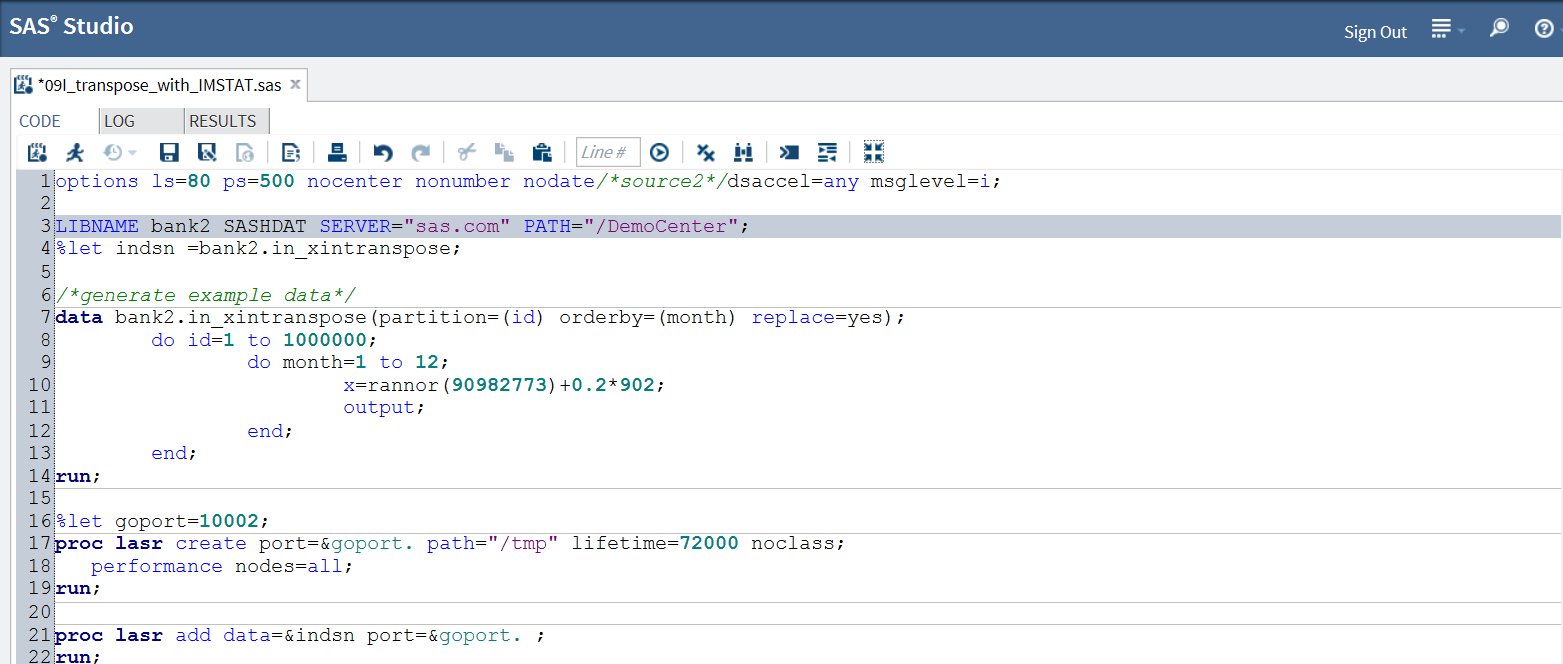Open Help question mark icon
The height and width of the screenshot is (664, 1563).
[1544, 29]
